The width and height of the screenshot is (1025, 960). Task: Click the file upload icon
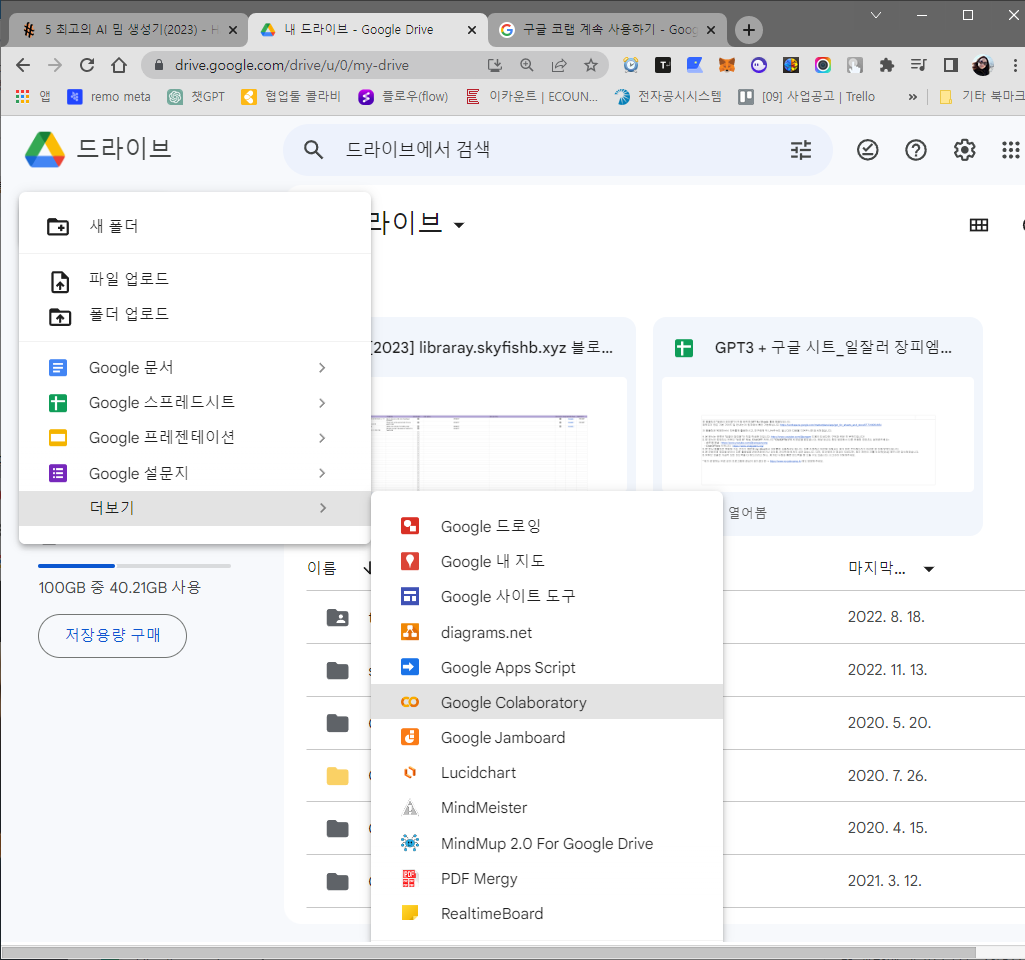(x=60, y=282)
